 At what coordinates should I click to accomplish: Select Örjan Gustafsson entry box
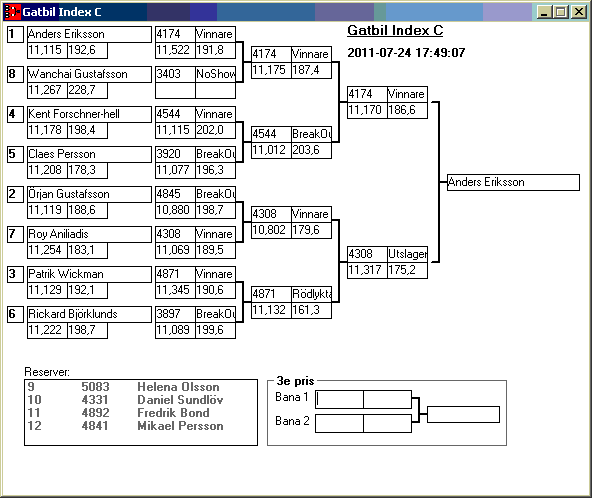pos(89,194)
